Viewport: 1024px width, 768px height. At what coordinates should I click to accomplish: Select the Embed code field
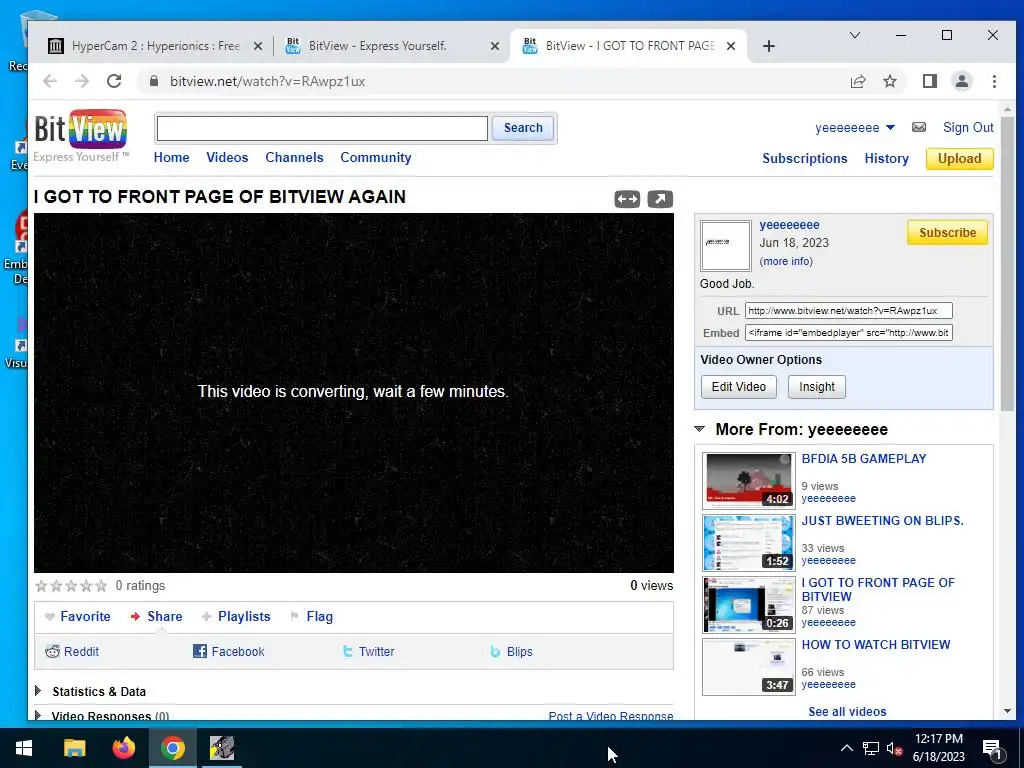pyautogui.click(x=848, y=333)
